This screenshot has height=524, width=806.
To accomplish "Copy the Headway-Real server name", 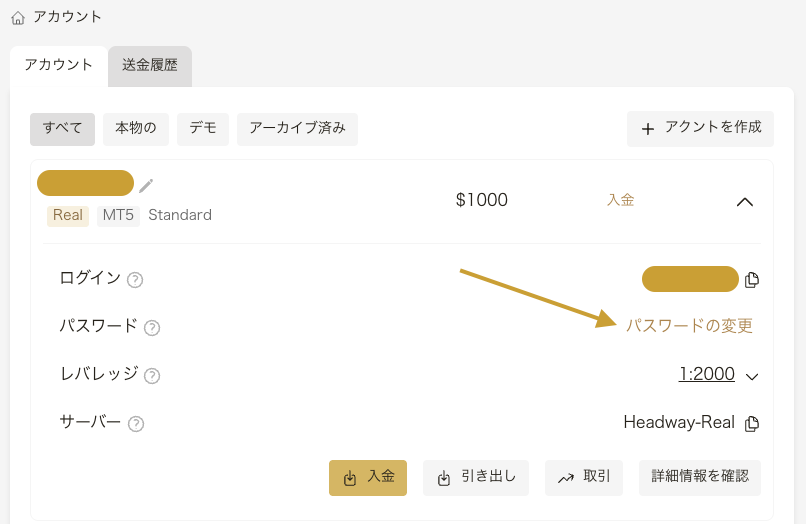I will point(752,423).
